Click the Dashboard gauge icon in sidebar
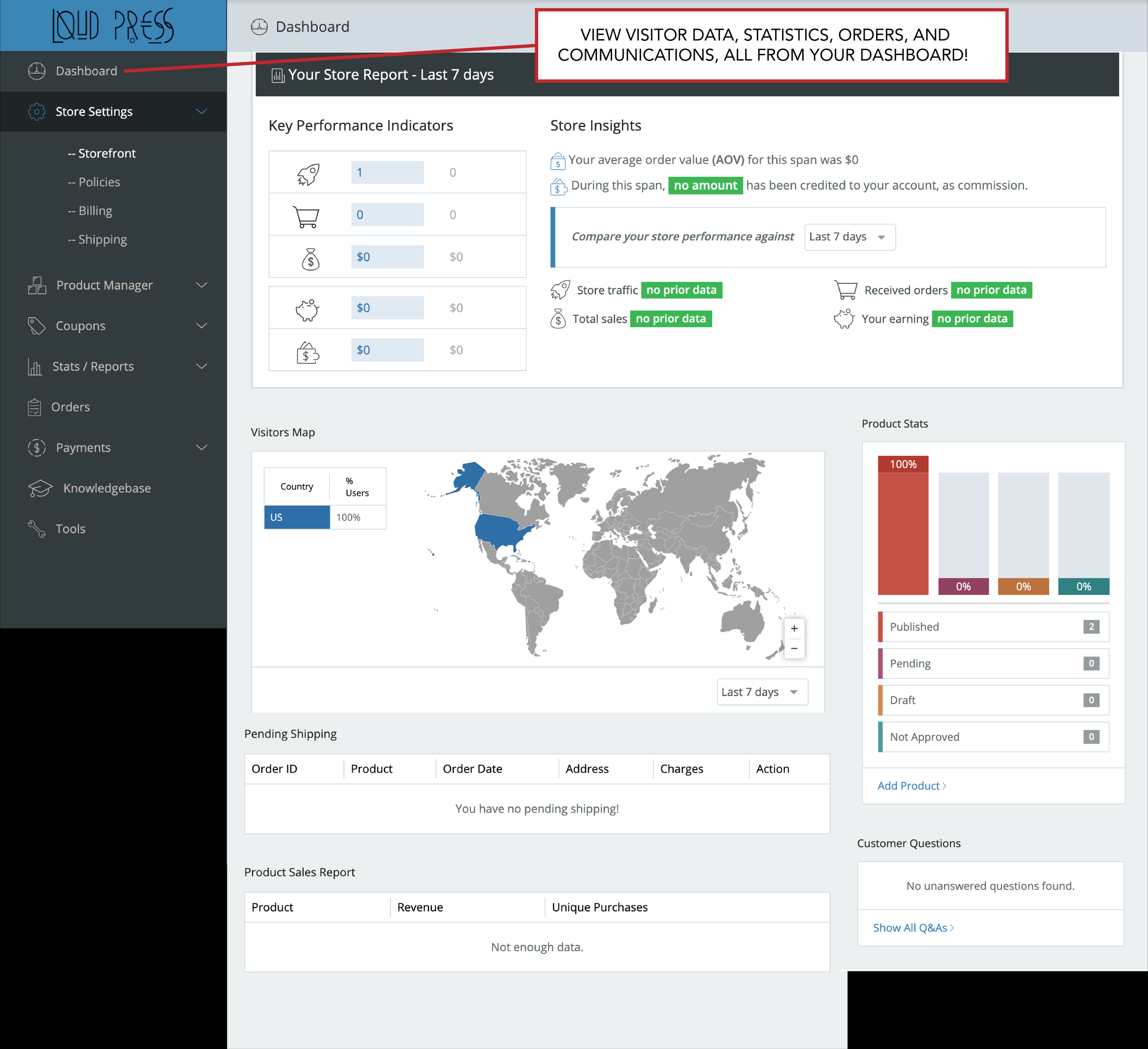The height and width of the screenshot is (1049, 1148). pyautogui.click(x=36, y=71)
